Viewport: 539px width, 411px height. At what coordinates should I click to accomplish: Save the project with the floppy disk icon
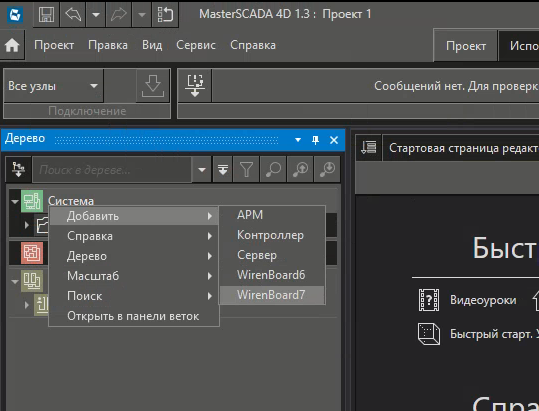[46, 15]
